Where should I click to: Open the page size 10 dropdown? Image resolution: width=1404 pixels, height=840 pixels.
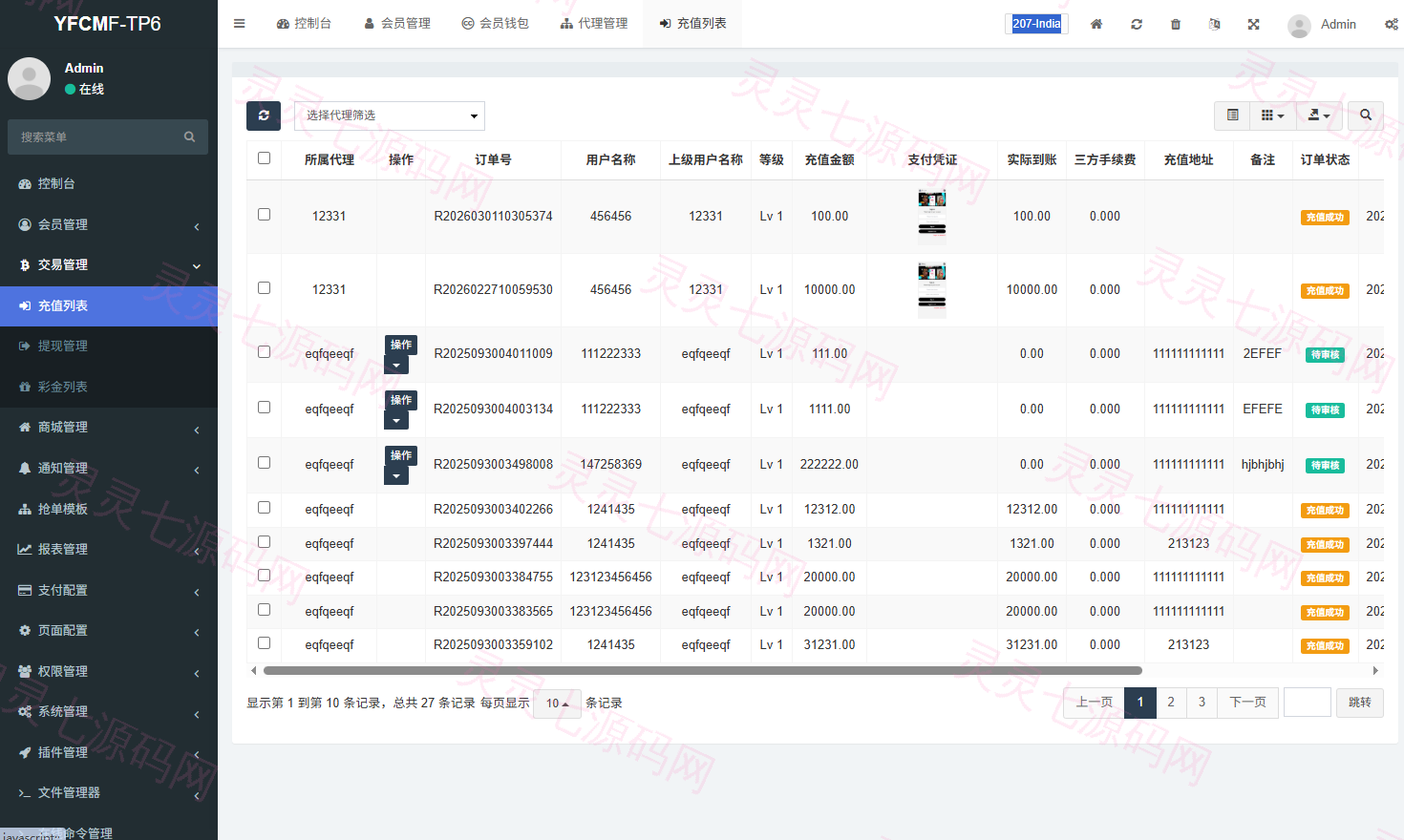click(x=557, y=703)
